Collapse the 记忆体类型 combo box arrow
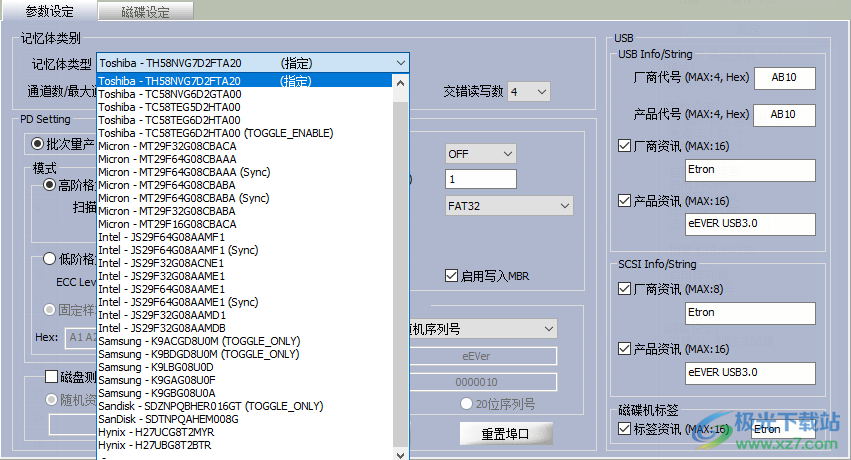 [401, 63]
